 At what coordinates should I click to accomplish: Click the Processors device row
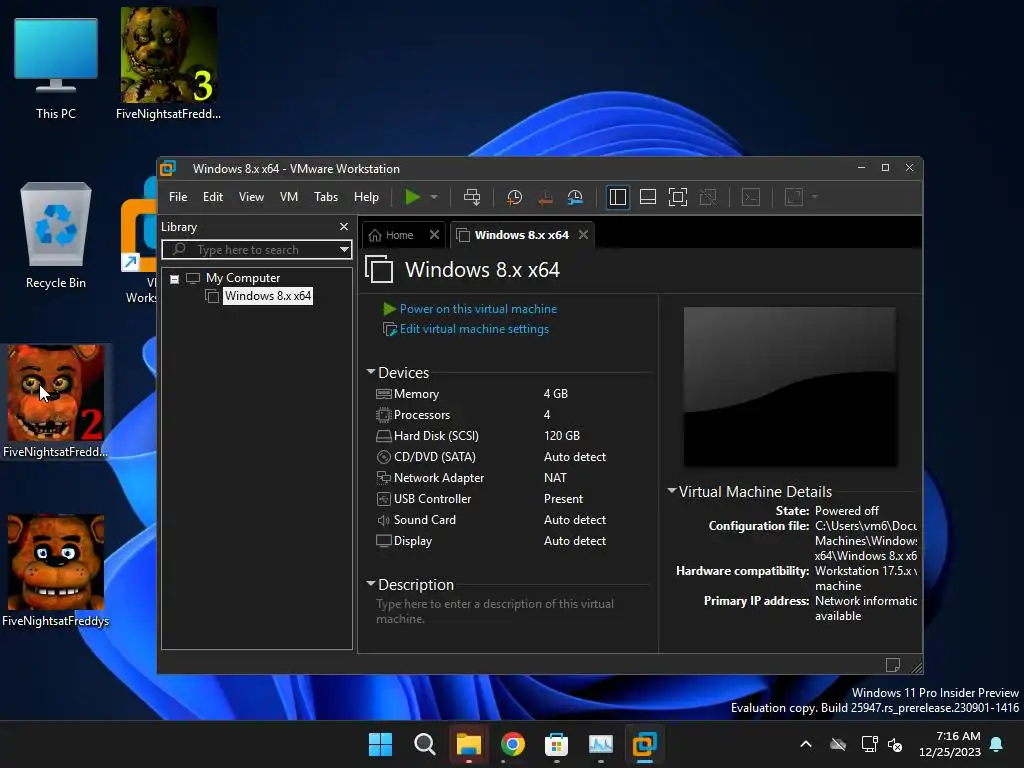pos(493,415)
